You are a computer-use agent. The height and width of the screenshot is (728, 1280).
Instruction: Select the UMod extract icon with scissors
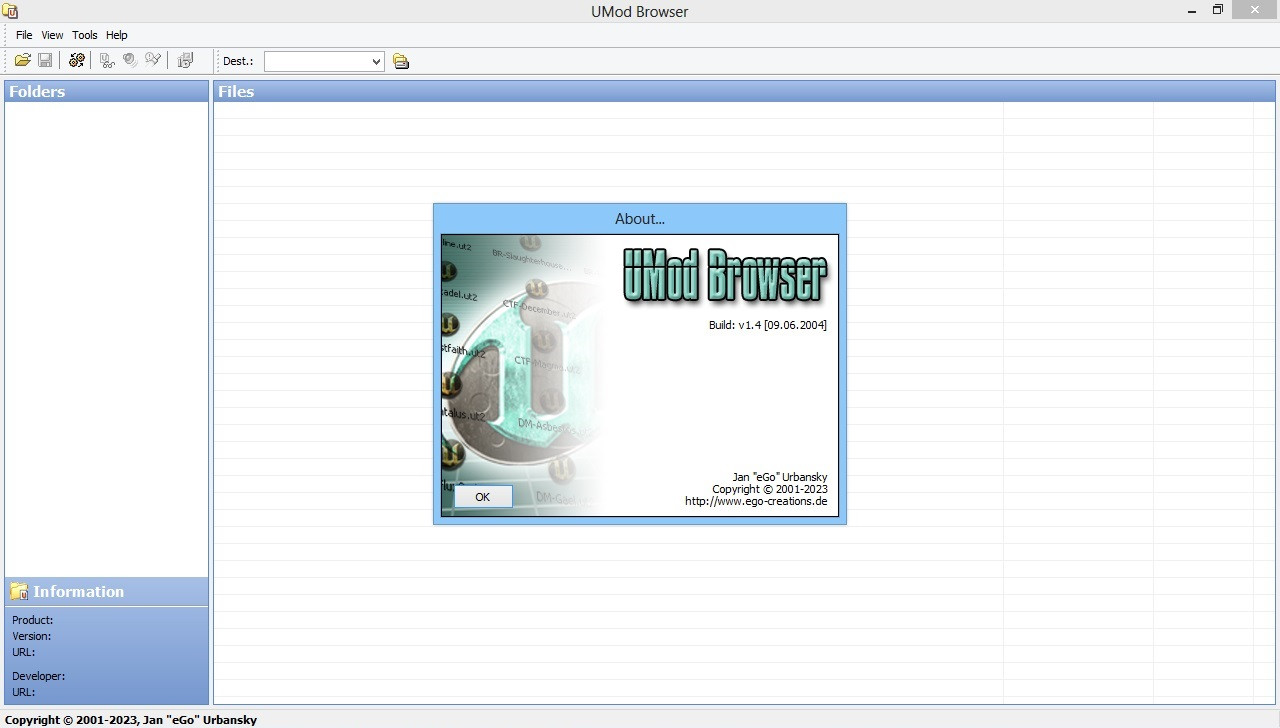coord(106,60)
